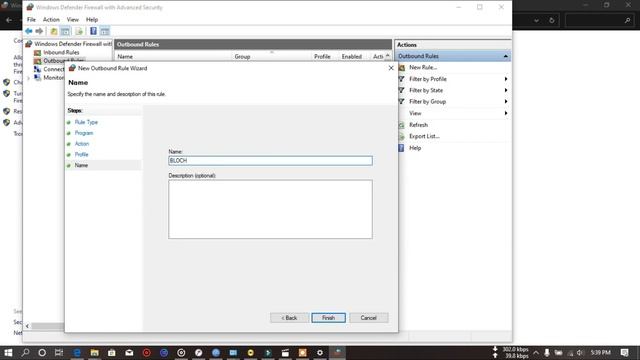Click the Filter by Group funnel icon
Screen dimensions: 640x360
coord(402,102)
